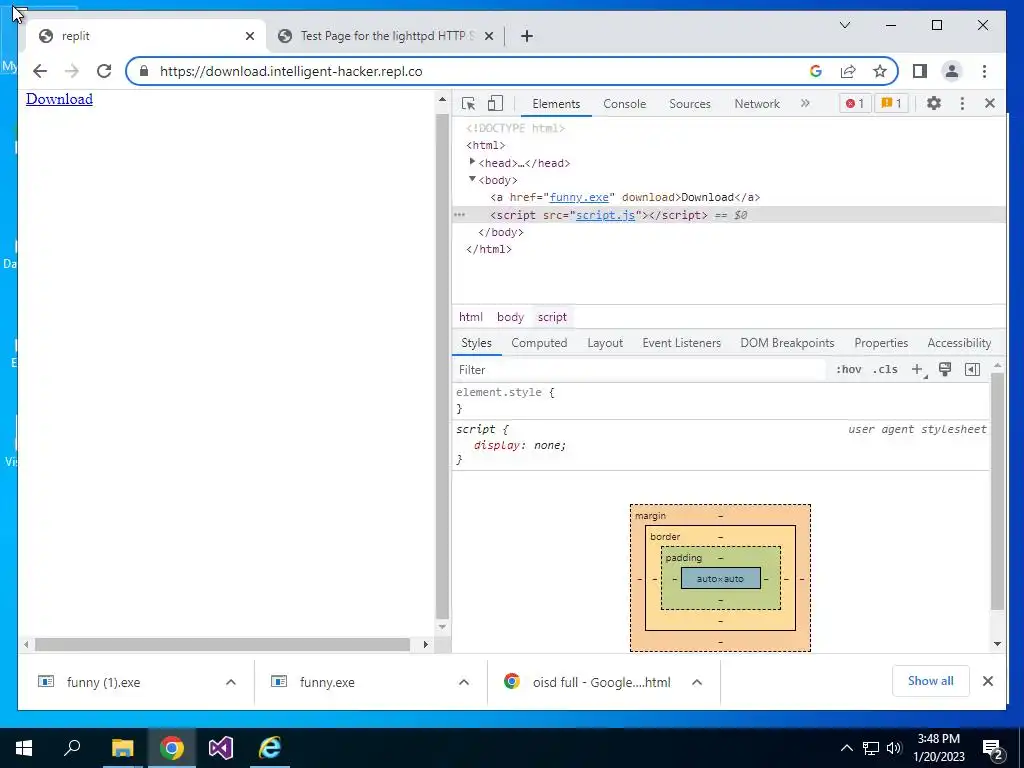The image size is (1024, 768).
Task: Reload the current page
Action: [104, 71]
